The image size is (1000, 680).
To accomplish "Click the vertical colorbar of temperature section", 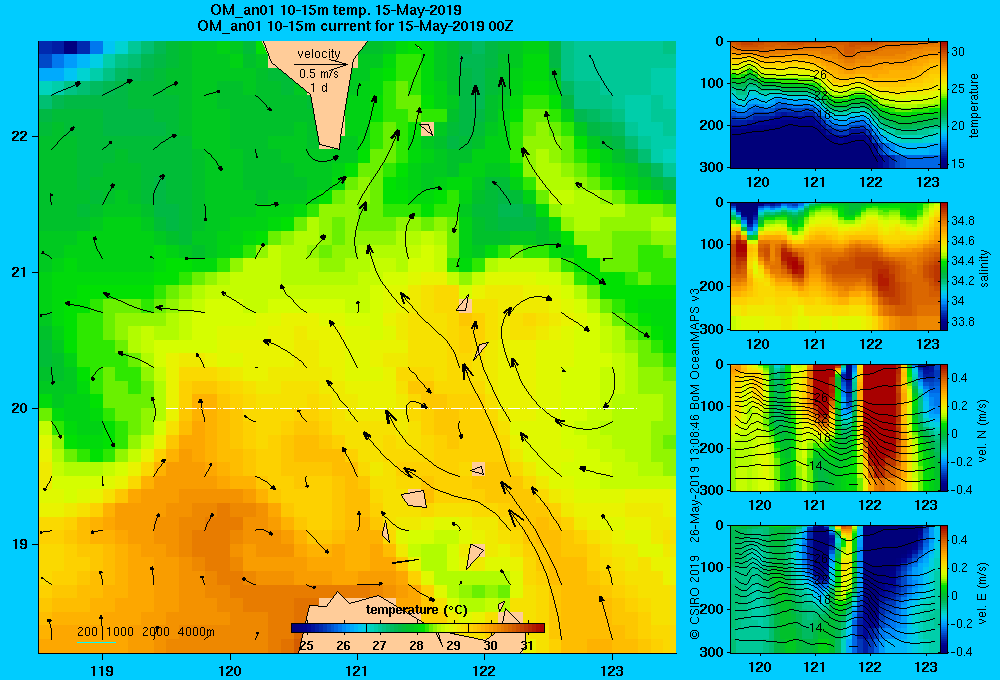I will click(945, 105).
